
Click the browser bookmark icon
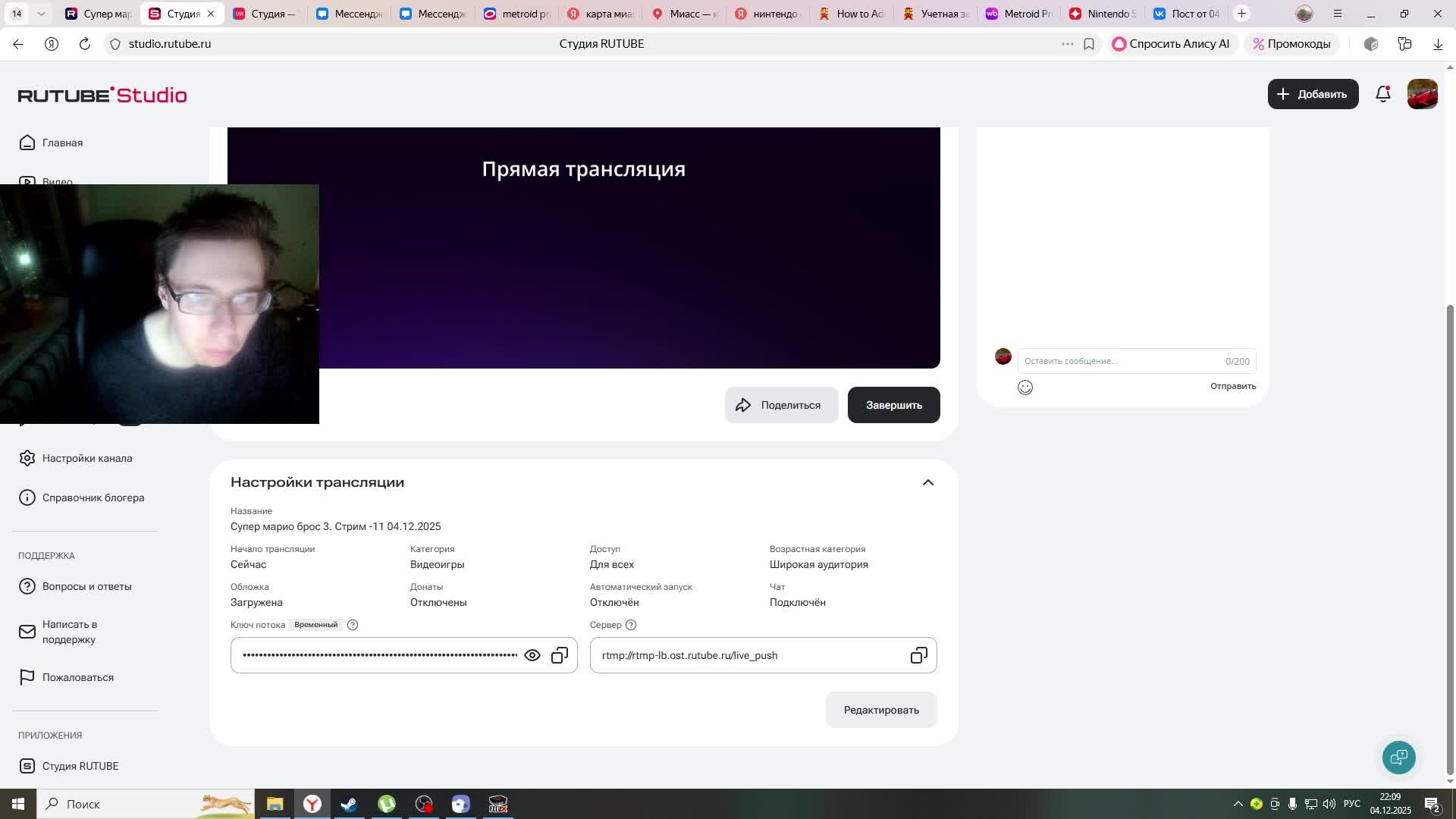coord(1089,44)
